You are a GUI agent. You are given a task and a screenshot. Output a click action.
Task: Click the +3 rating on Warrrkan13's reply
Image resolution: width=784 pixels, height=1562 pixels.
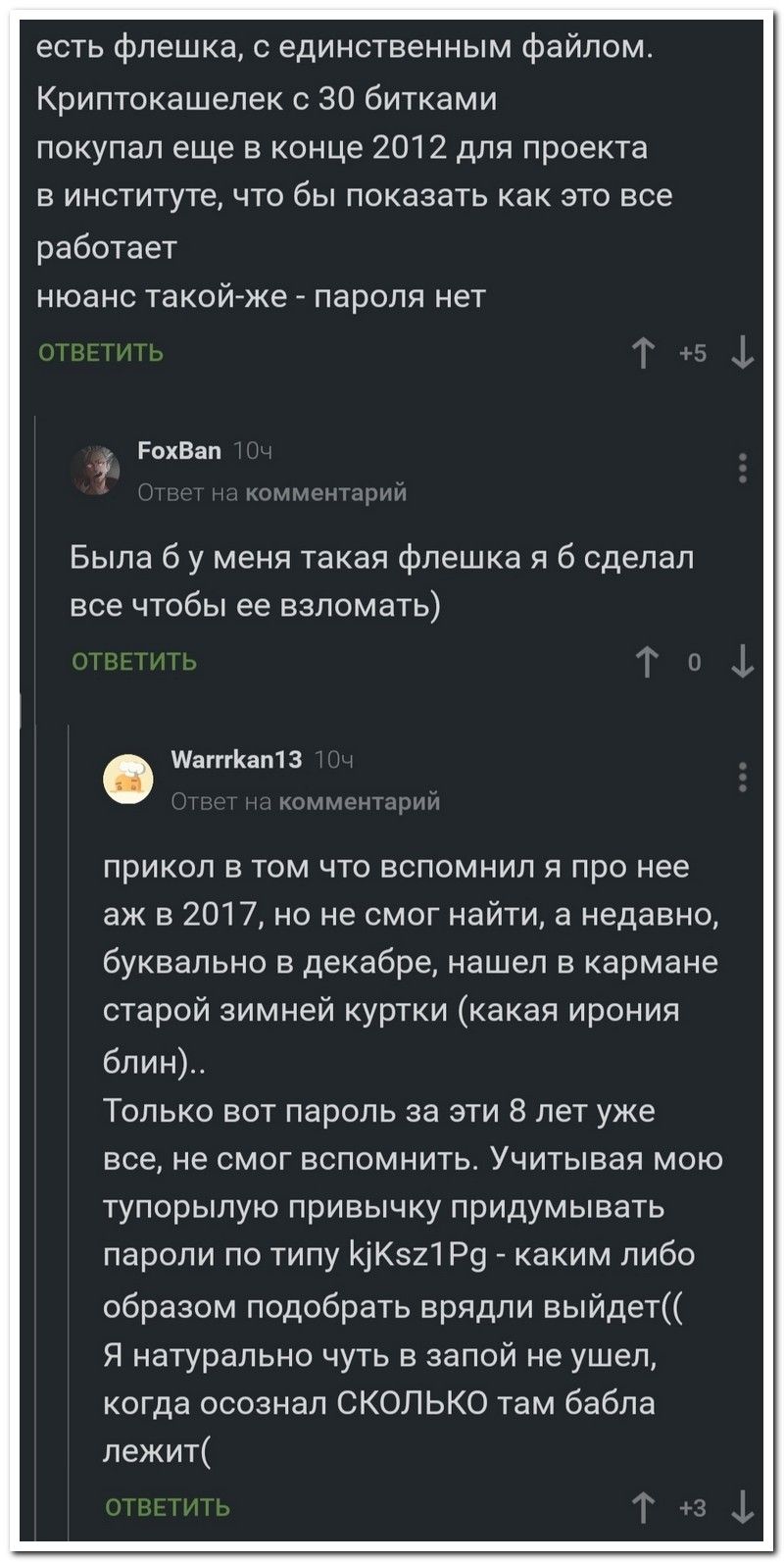[694, 1508]
